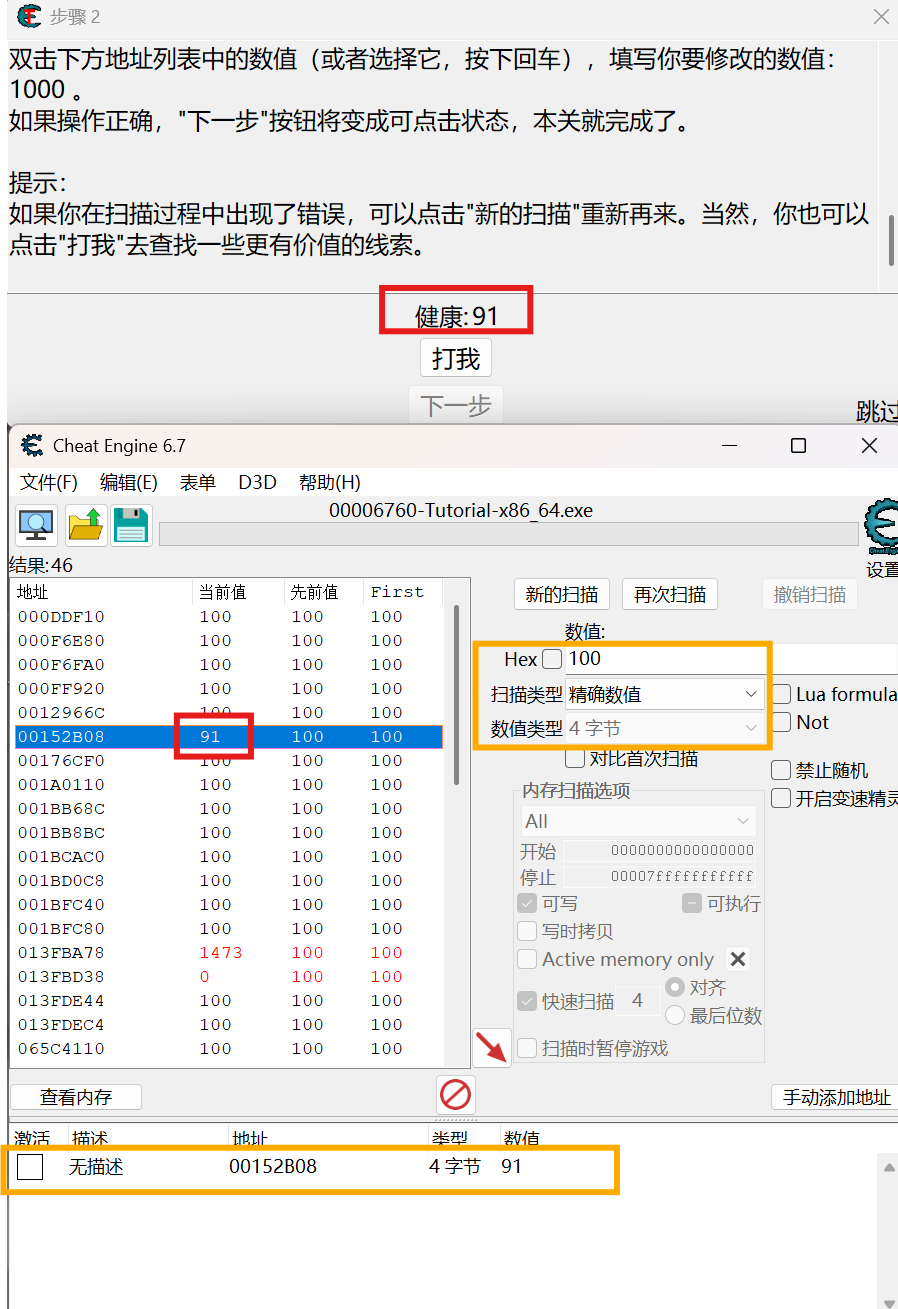Open the D3D menu

click(257, 482)
